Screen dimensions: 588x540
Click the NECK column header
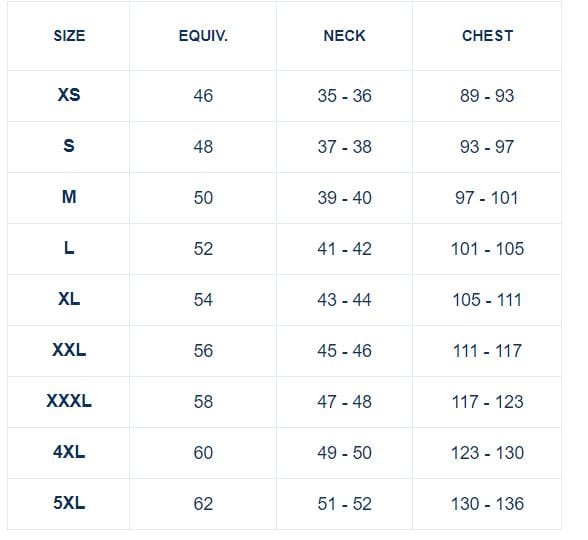click(344, 36)
